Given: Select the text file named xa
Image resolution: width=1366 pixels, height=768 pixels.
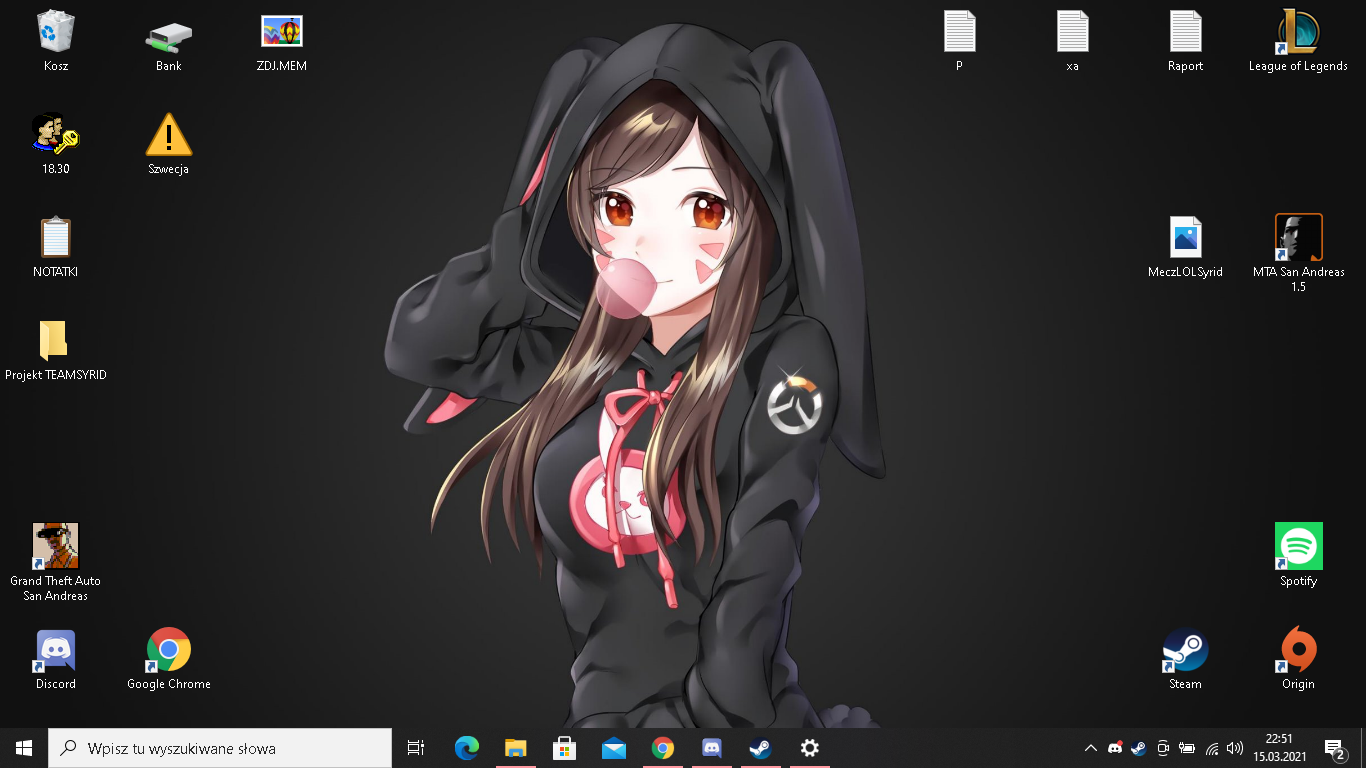Looking at the screenshot, I should click(1072, 41).
